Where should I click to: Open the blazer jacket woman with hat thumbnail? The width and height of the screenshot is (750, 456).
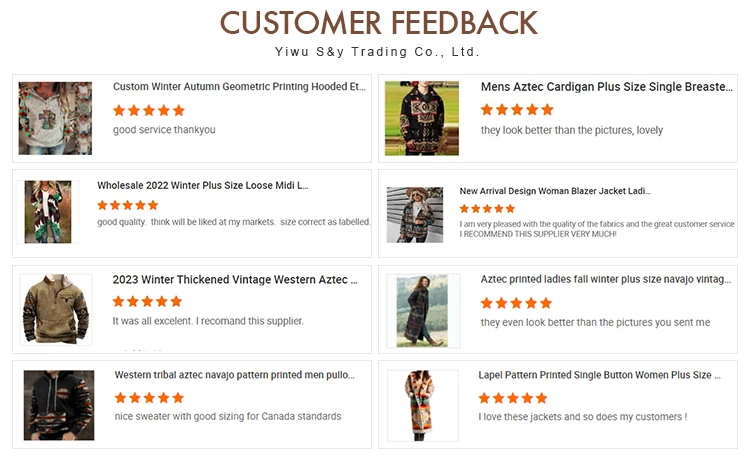coord(415,215)
